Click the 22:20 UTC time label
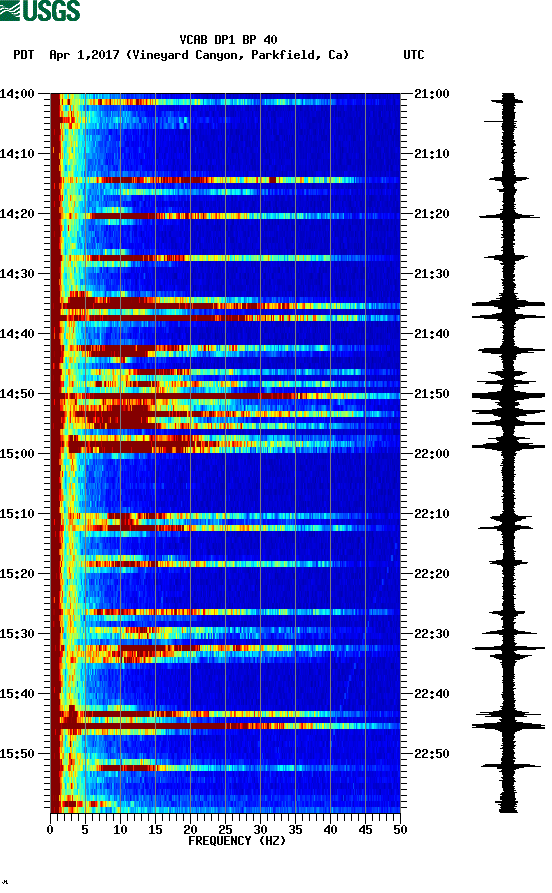This screenshot has height=893, width=552. tap(432, 574)
